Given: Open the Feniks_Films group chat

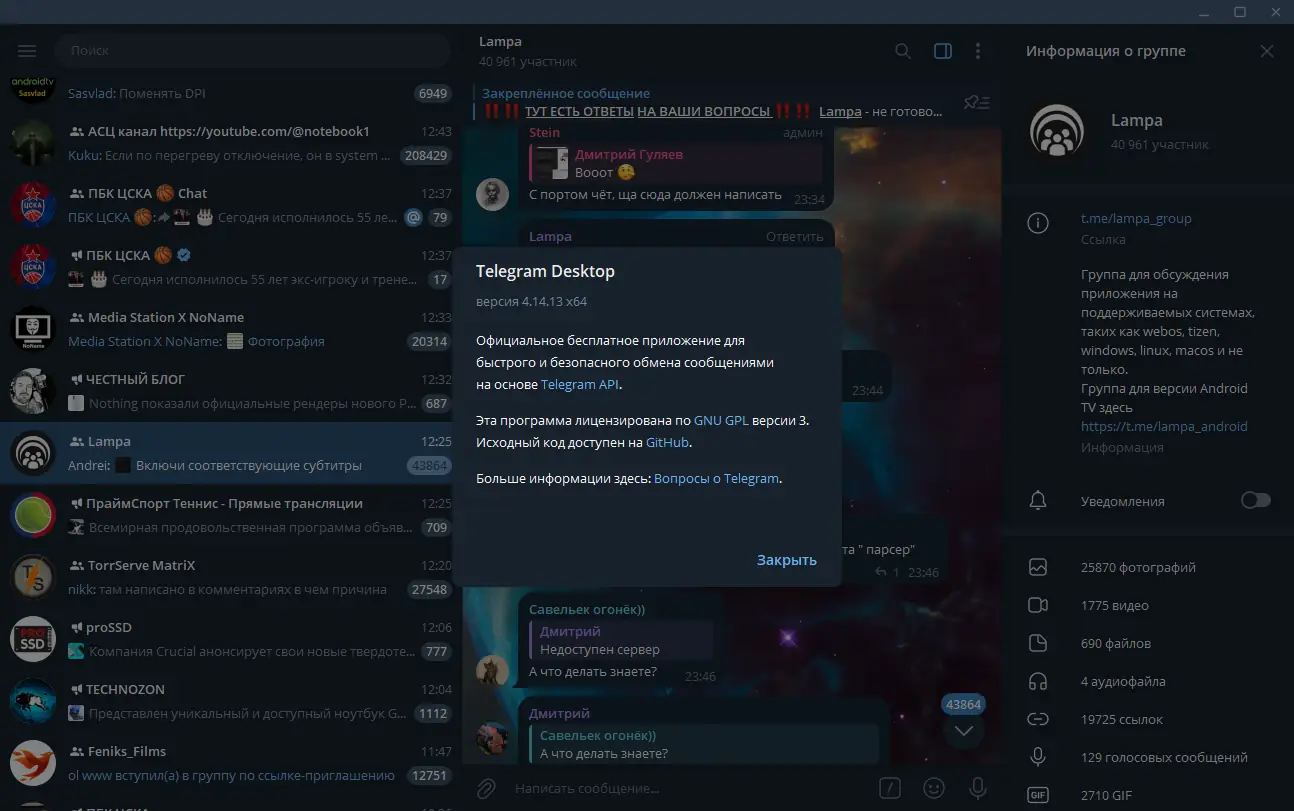Looking at the screenshot, I should (230, 763).
